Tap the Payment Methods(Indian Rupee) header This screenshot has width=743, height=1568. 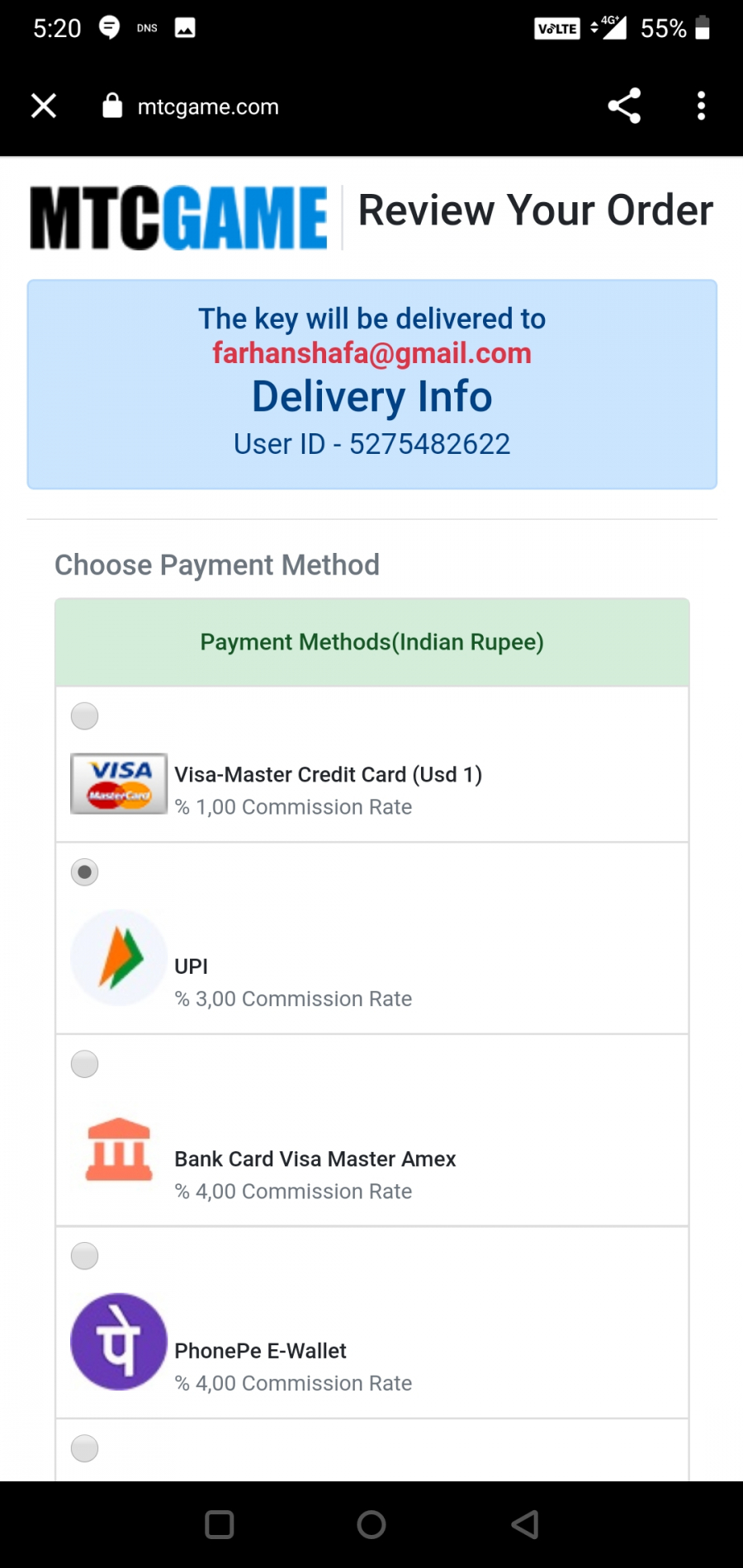pos(372,642)
